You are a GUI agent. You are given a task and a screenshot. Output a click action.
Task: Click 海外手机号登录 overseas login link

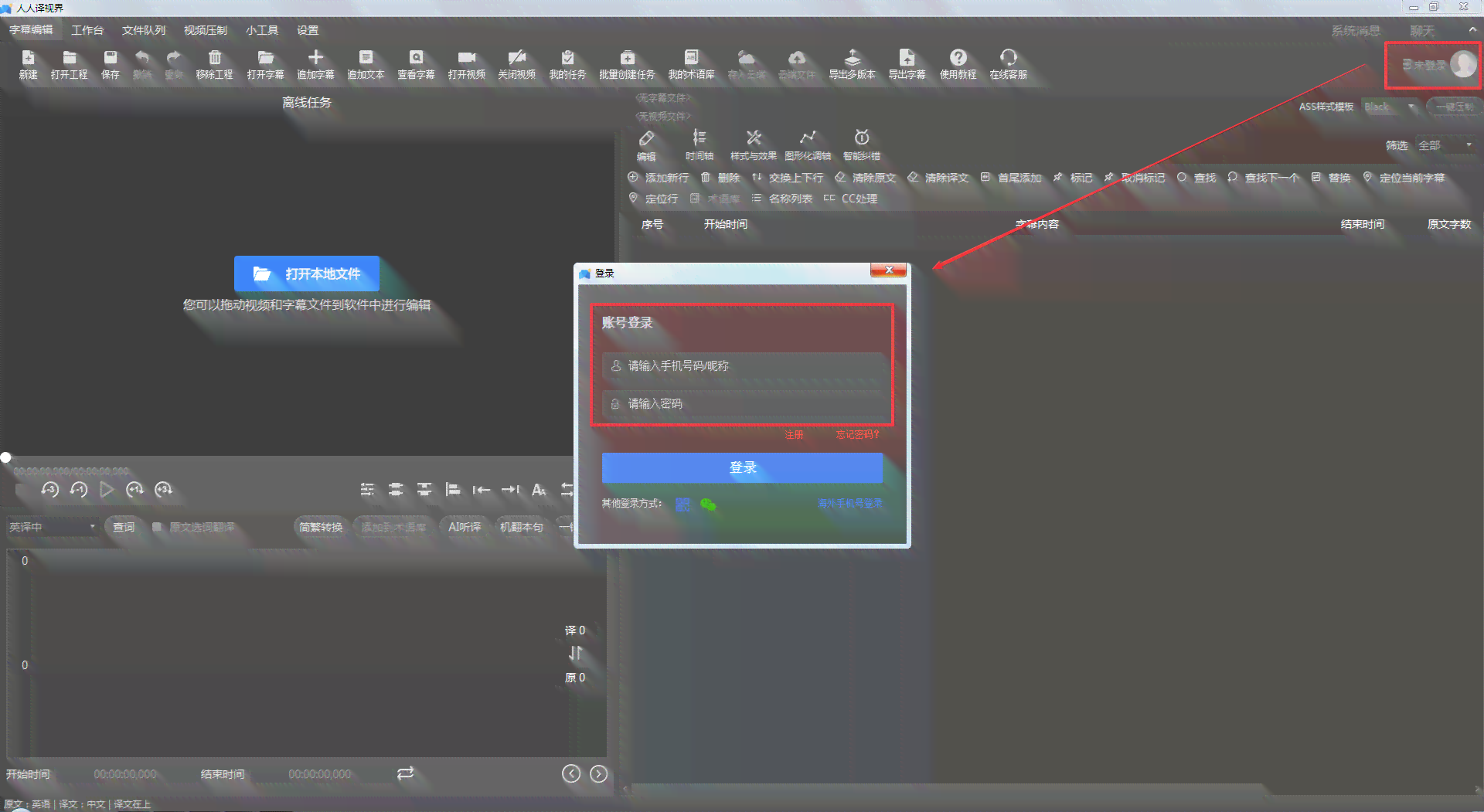[850, 504]
